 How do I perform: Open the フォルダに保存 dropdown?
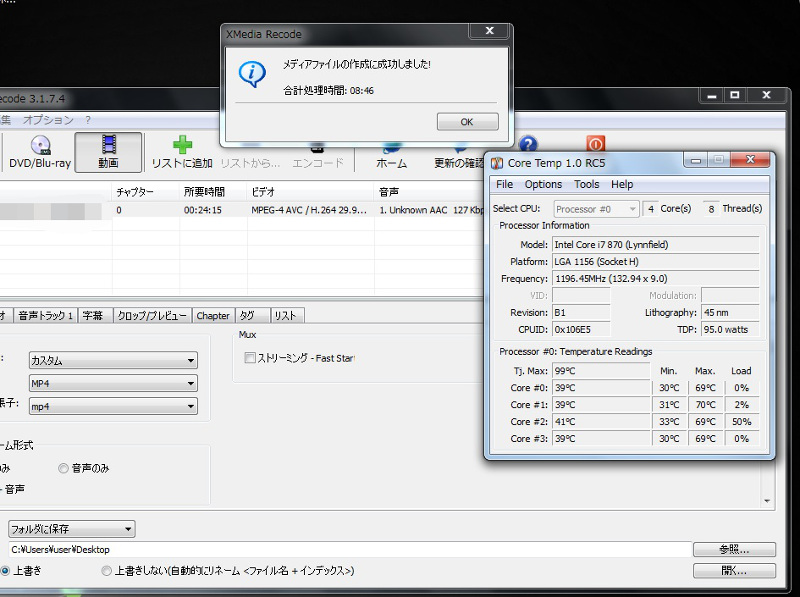click(x=71, y=529)
